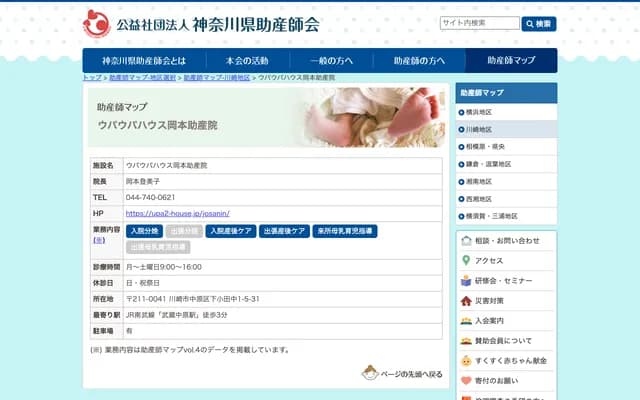Click the 入会案内 people icon
640x400 pixels.
coord(466,321)
